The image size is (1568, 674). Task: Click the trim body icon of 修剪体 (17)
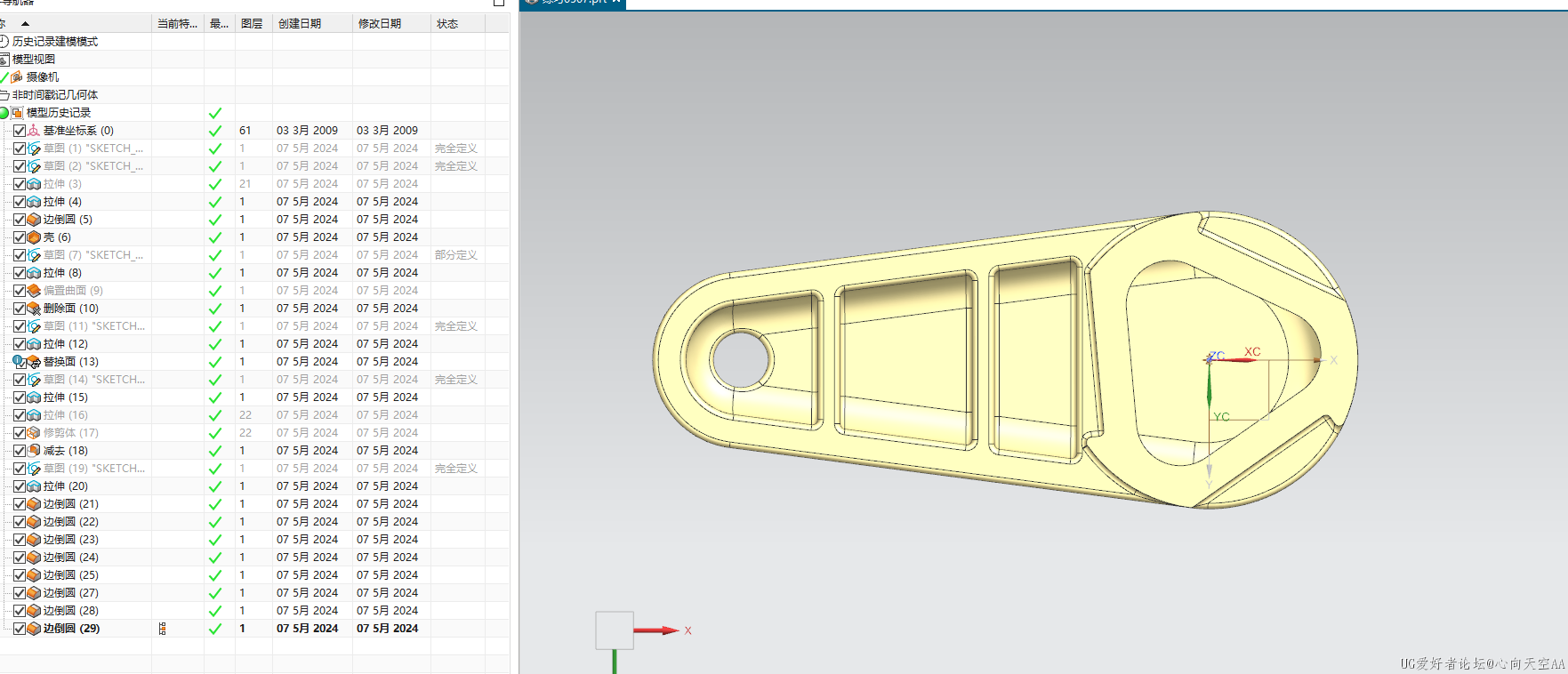(34, 433)
